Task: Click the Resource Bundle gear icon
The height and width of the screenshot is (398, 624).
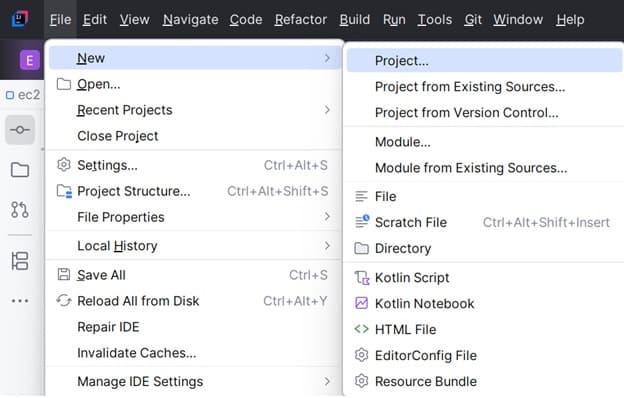Action: click(x=361, y=381)
